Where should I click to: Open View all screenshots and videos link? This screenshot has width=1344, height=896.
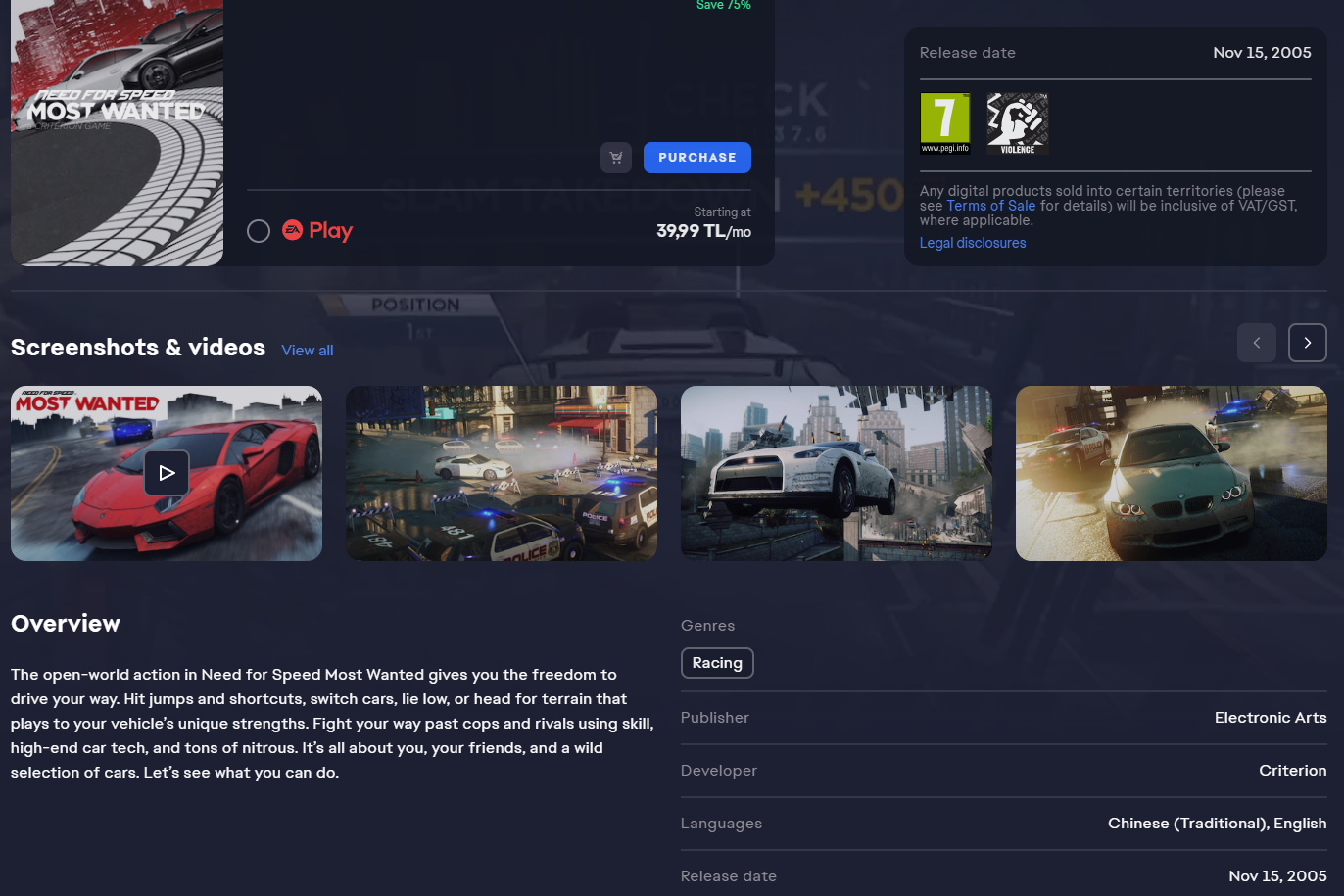pyautogui.click(x=308, y=351)
